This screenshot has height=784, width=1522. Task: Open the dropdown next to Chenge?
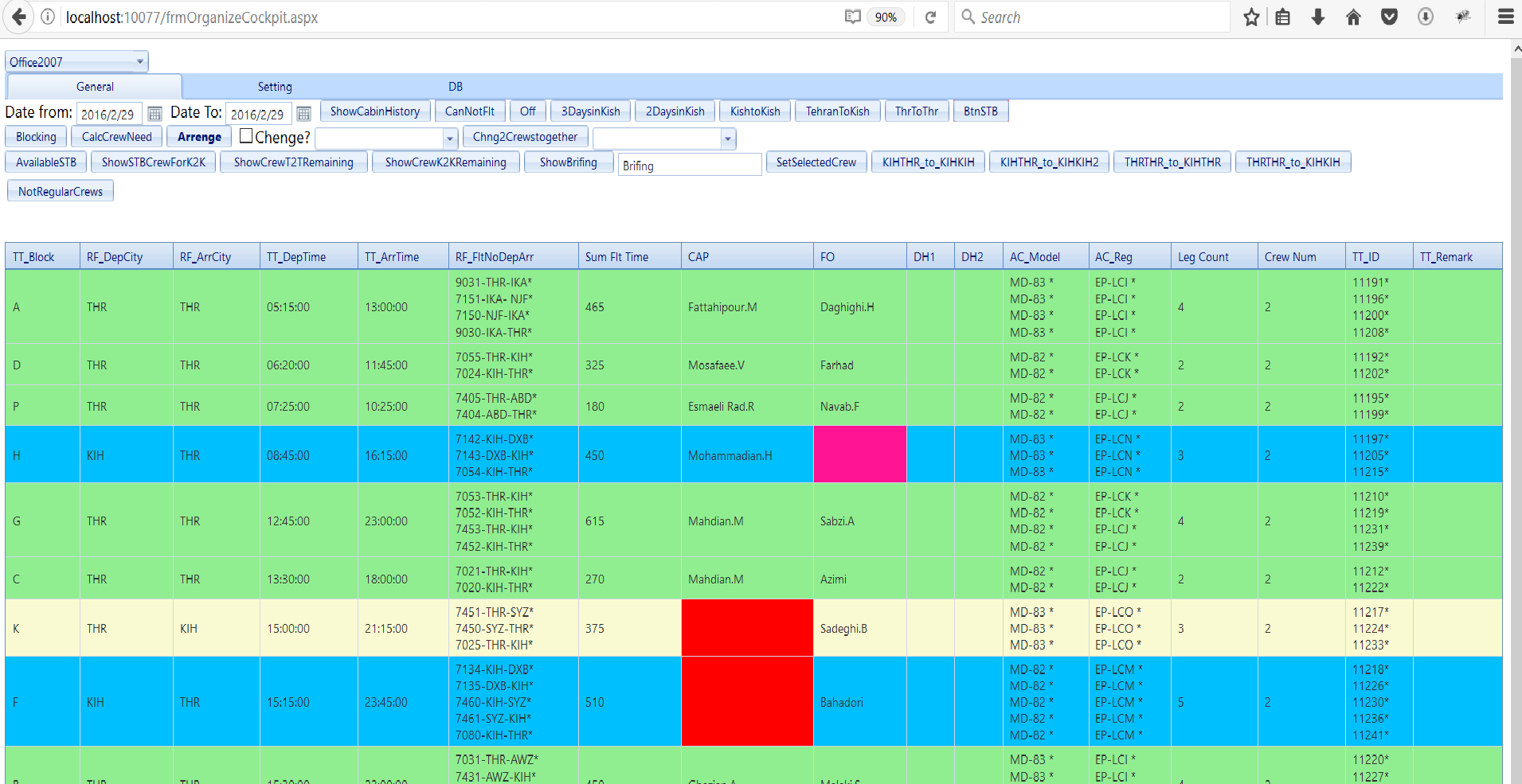[x=450, y=139]
